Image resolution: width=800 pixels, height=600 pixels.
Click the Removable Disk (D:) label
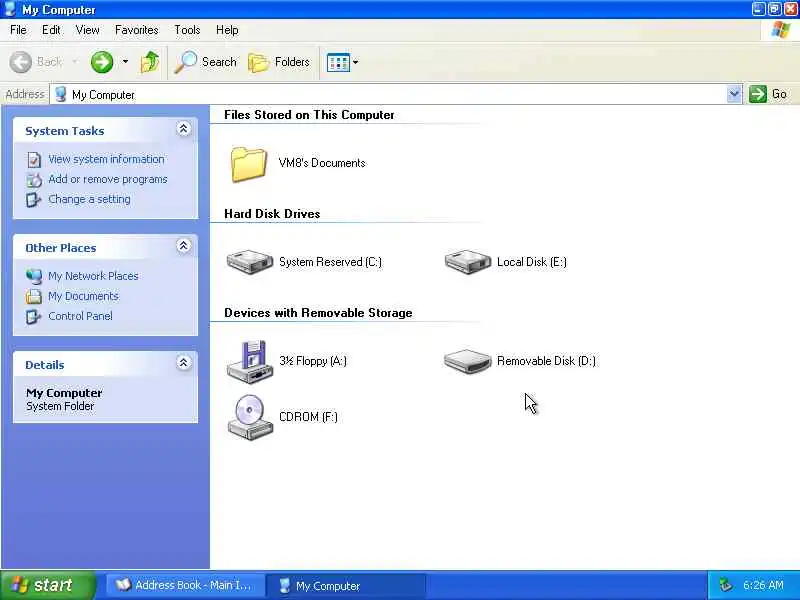(546, 361)
